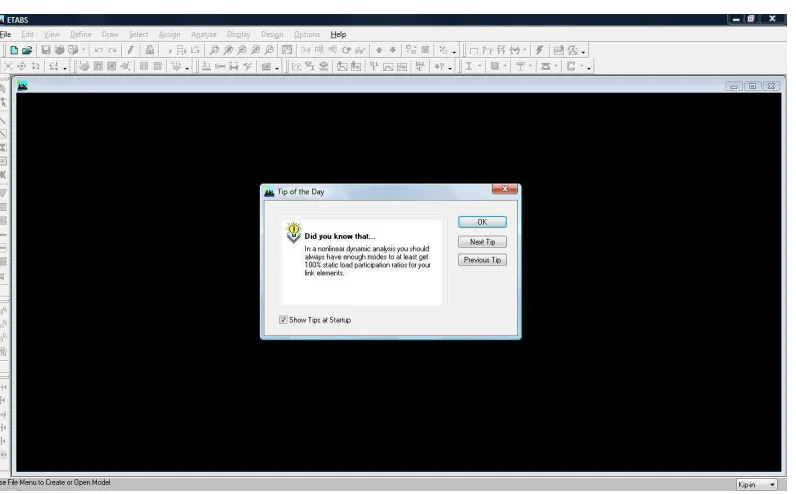Click the 3-d view toolbar icon

click(305, 50)
